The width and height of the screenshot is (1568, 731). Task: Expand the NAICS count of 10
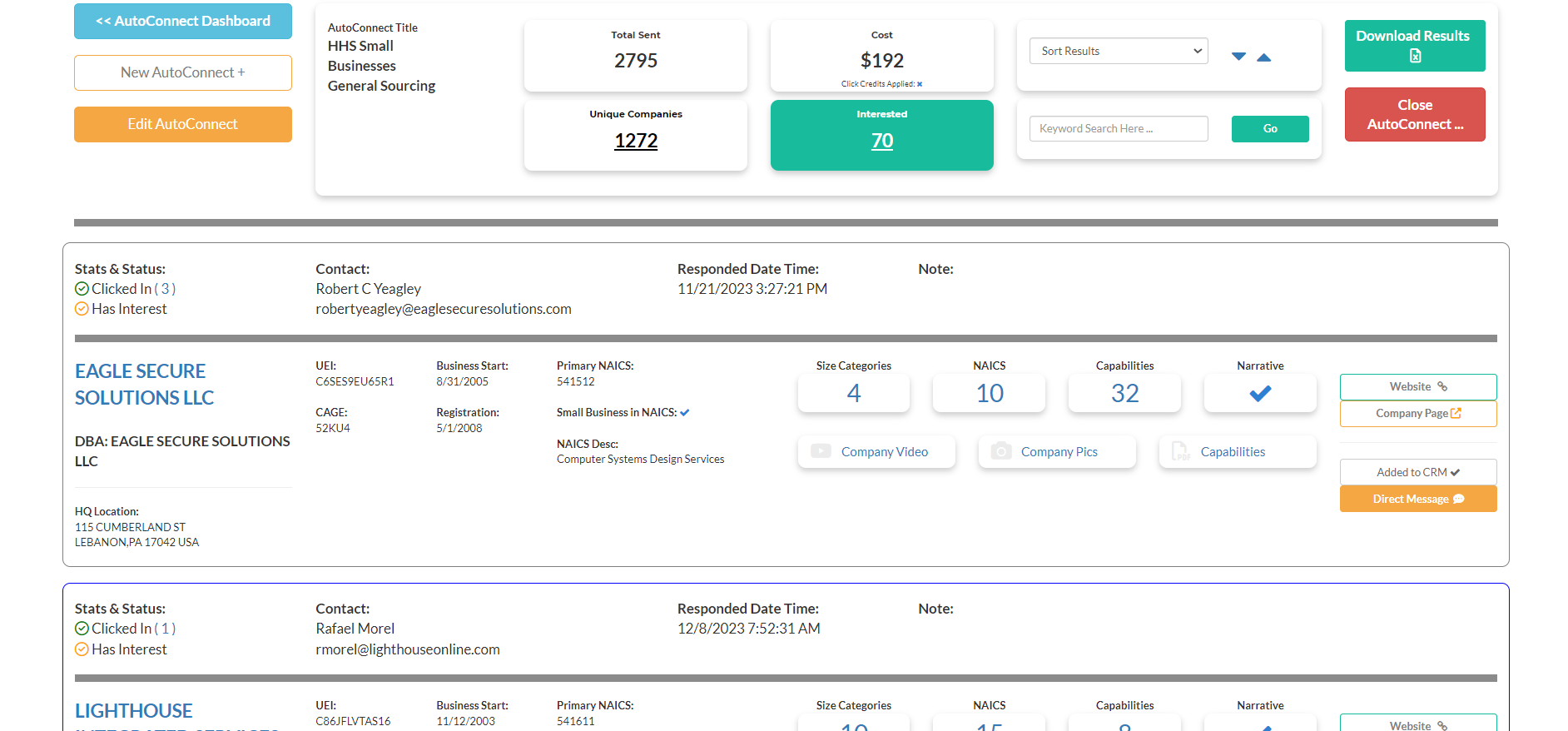[x=989, y=394]
